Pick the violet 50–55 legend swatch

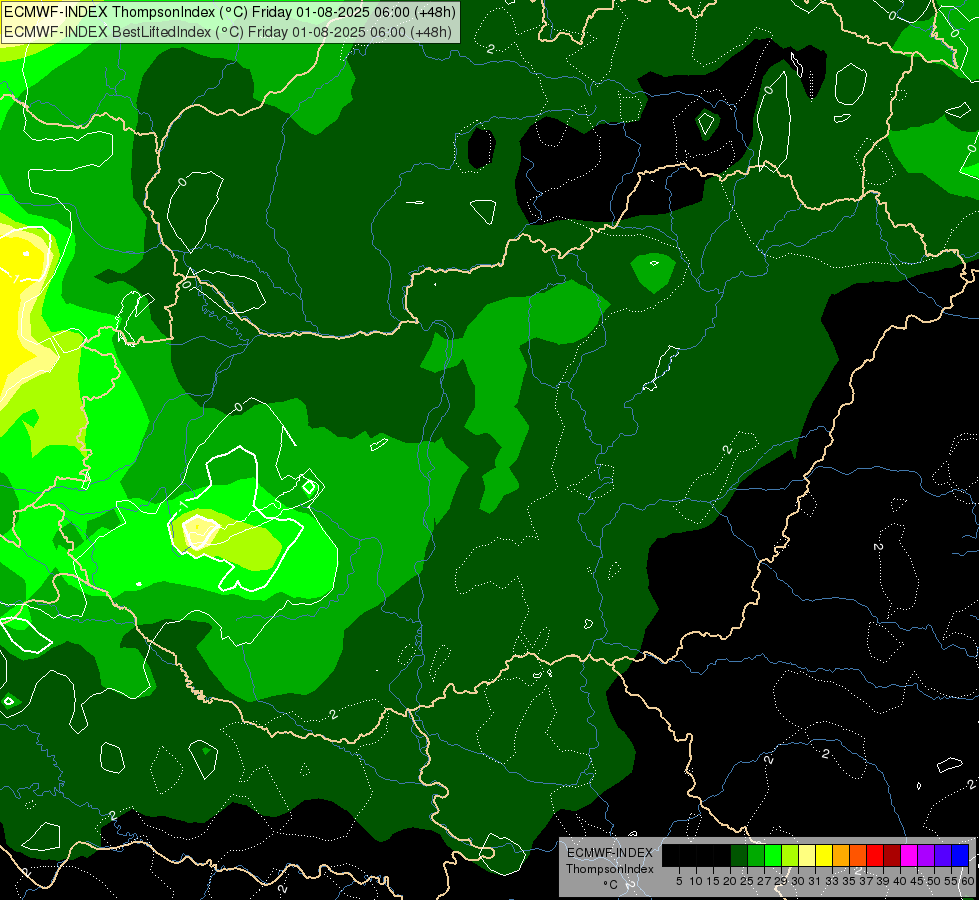pos(943,856)
